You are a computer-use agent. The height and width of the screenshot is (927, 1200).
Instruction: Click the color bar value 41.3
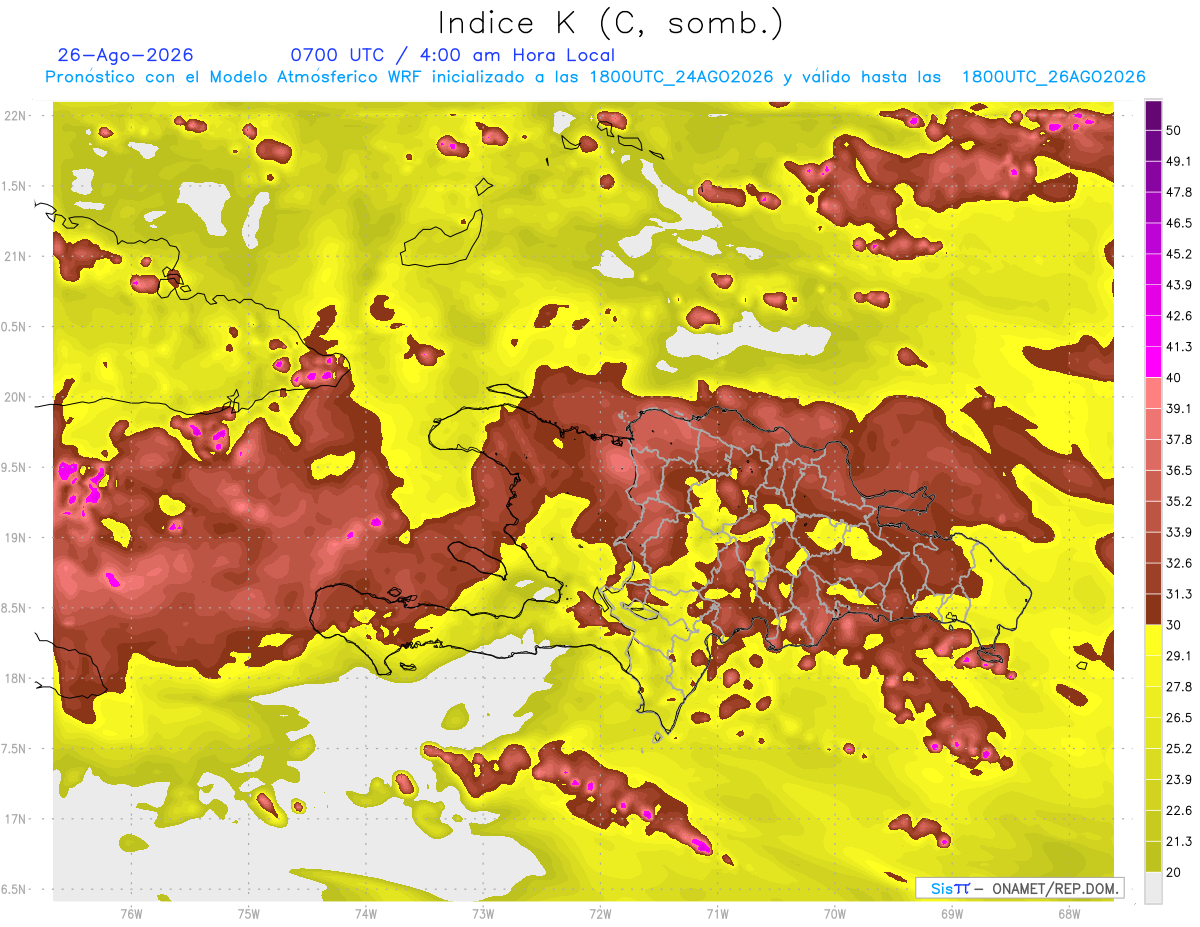coord(1179,347)
